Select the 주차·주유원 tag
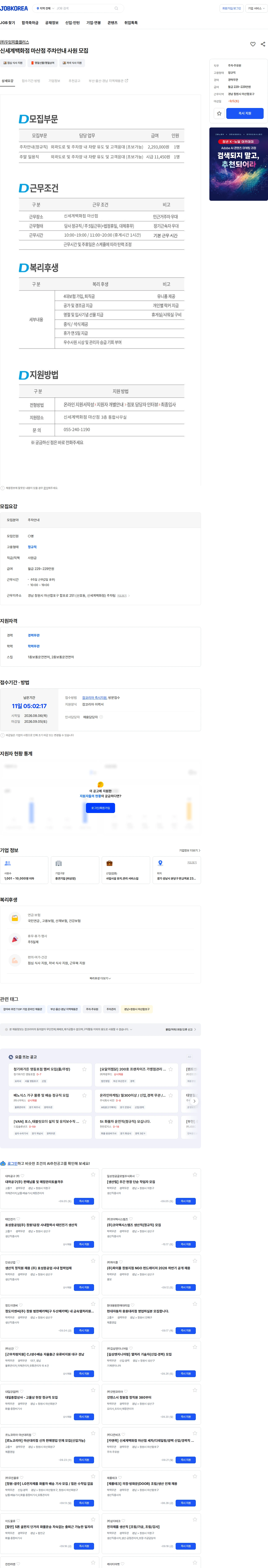Screen dimensions: 268x1568 [92, 1009]
